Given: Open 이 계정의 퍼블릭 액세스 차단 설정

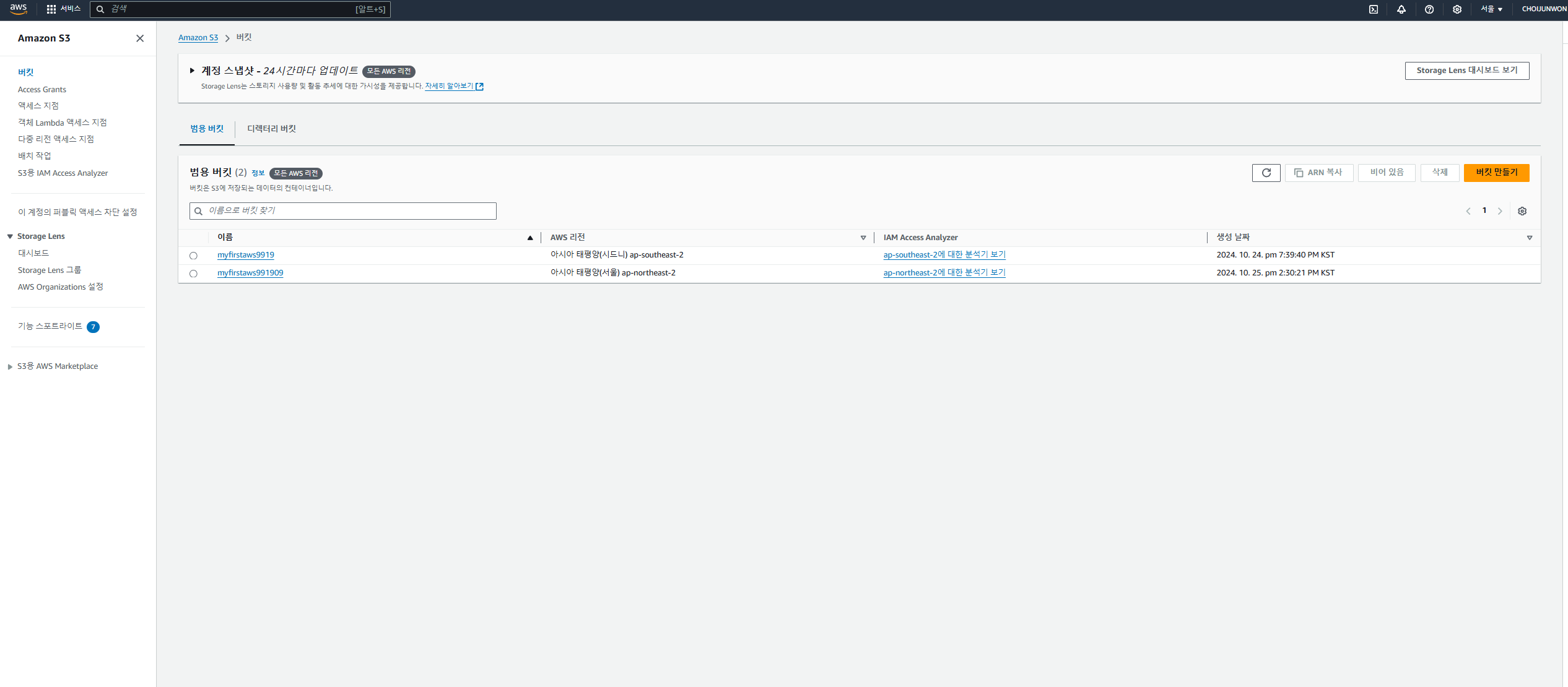Looking at the screenshot, I should point(77,212).
